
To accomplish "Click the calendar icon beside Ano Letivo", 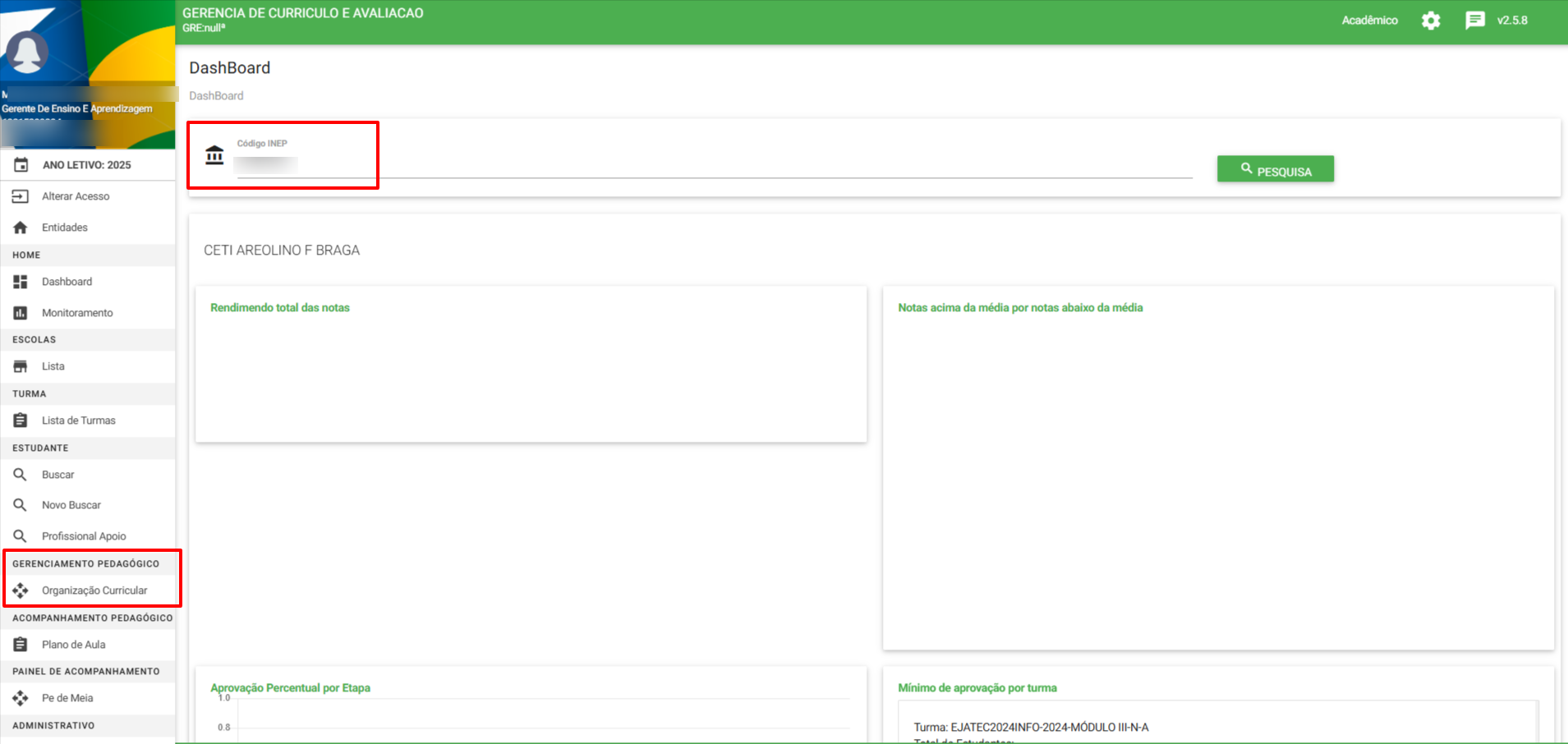I will 21,165.
